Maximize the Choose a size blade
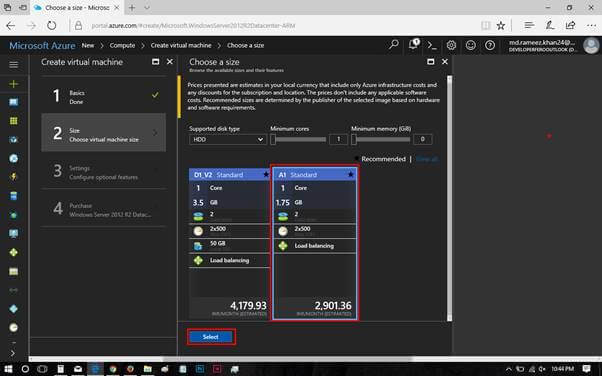 click(431, 61)
